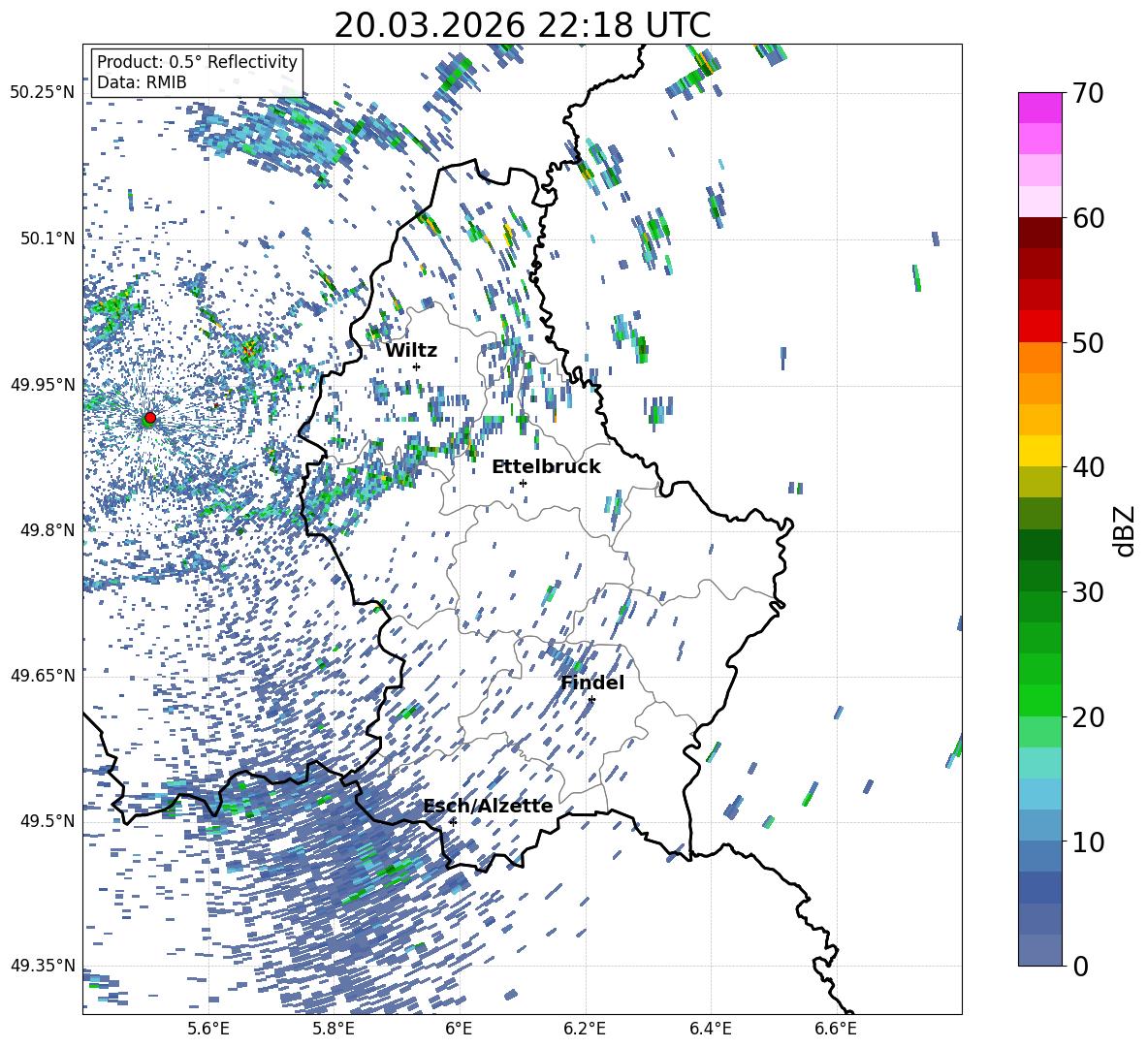The width and height of the screenshot is (1148, 1048).
Task: Click the Wiltz station cross marker
Action: tap(416, 366)
